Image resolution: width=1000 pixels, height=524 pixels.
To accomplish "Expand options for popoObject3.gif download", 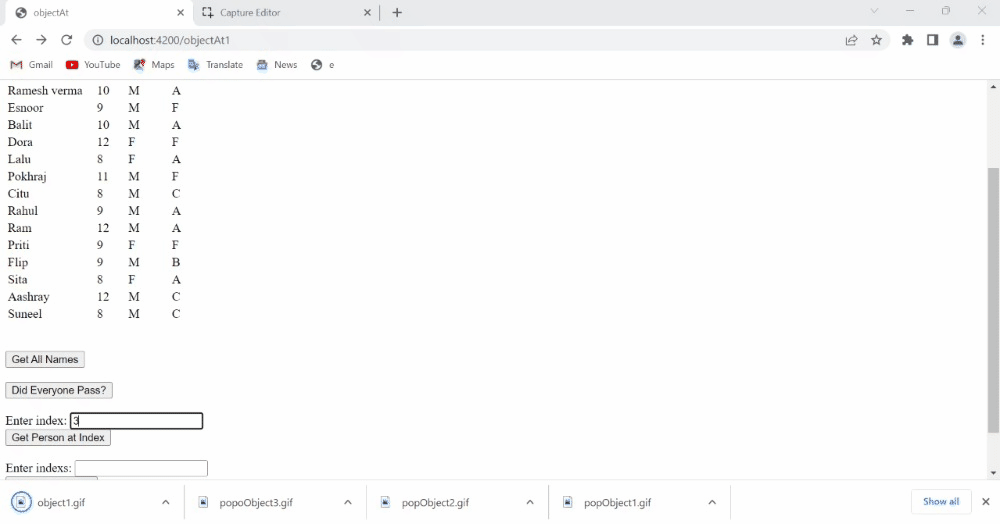I will (348, 502).
